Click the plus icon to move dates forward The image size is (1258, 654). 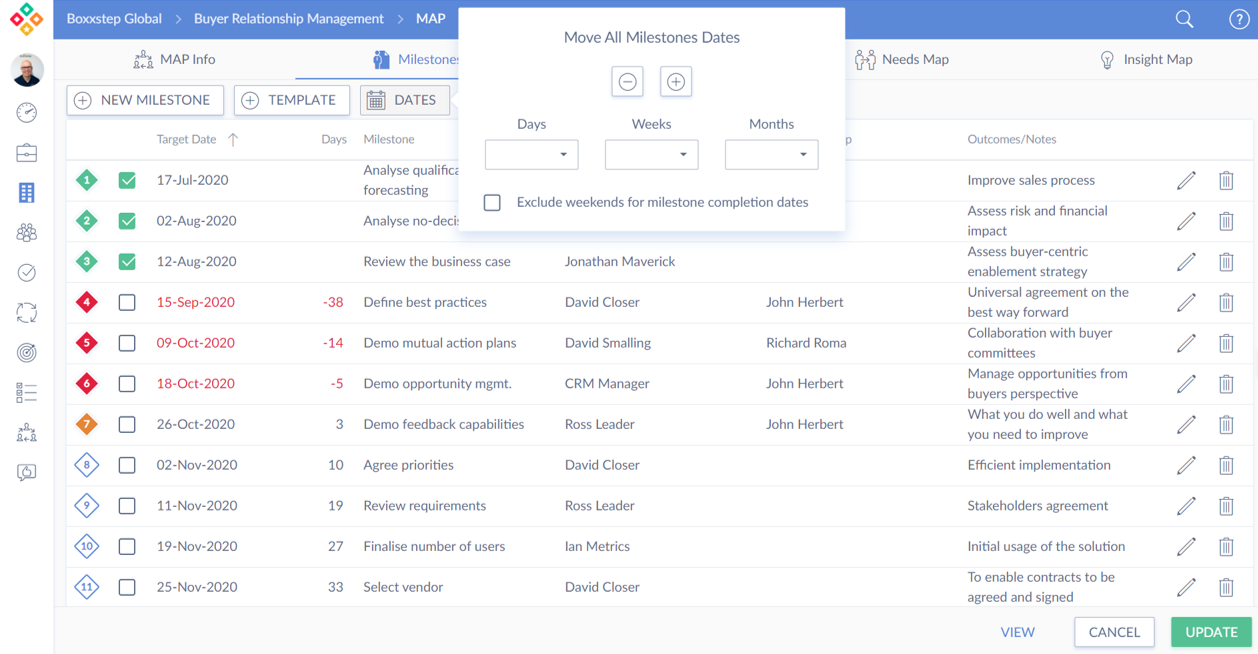[676, 82]
